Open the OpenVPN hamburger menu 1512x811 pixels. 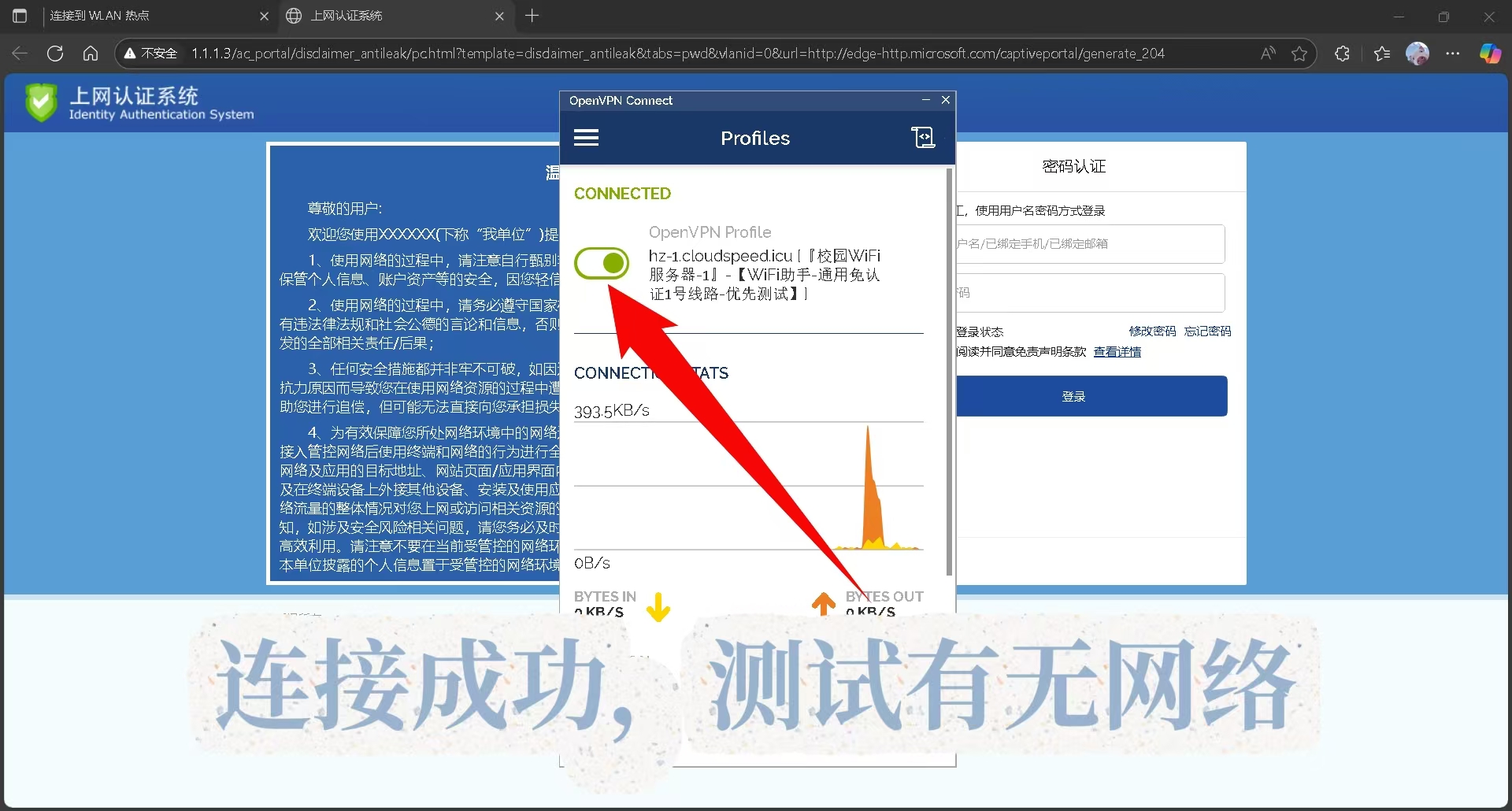[x=586, y=138]
